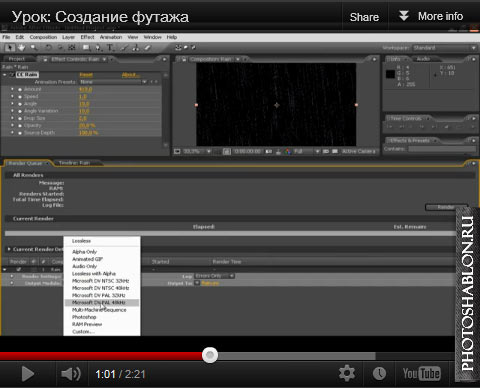Viewport: 480px width, 388px height.
Task: Toggle the speaker volume icon
Action: [x=71, y=374]
